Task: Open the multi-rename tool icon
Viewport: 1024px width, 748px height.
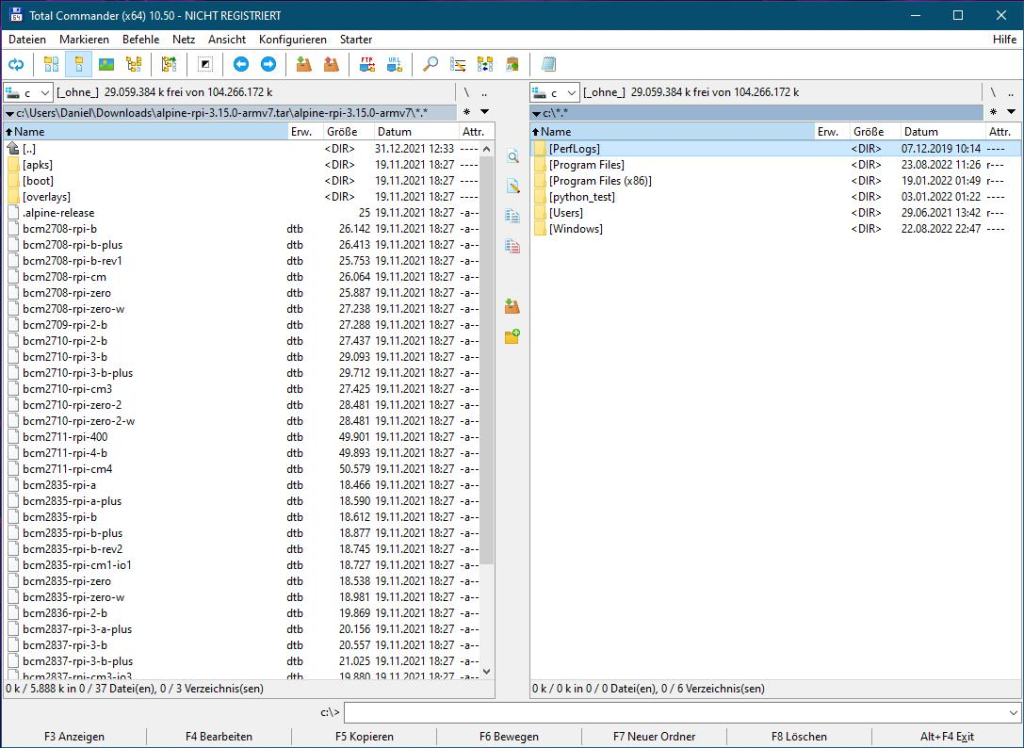Action: pyautogui.click(x=458, y=64)
